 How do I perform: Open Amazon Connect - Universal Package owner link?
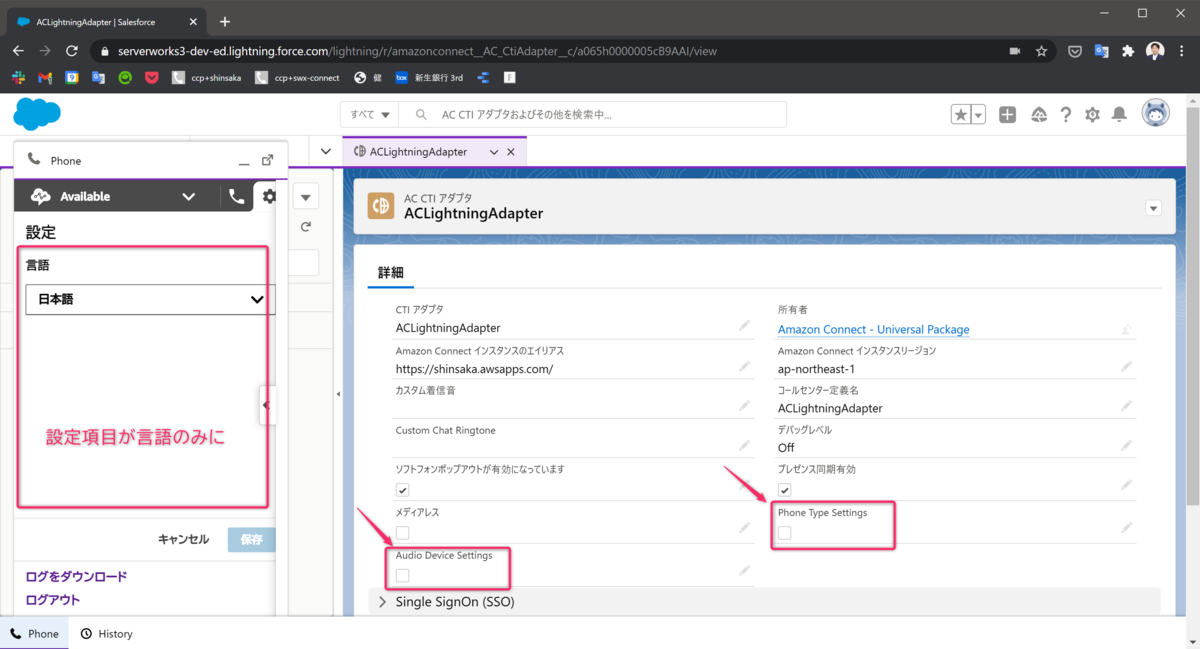click(x=873, y=329)
